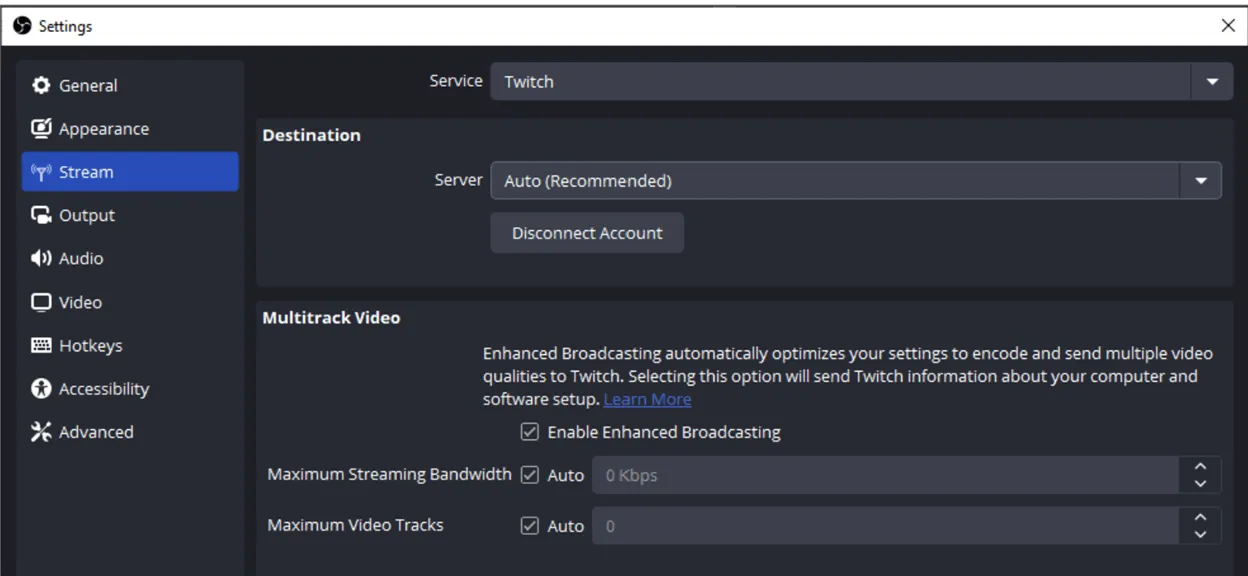This screenshot has height=576, width=1248.
Task: Increase Maximum Streaming Bandwidth with up arrow
Action: coord(1201,467)
